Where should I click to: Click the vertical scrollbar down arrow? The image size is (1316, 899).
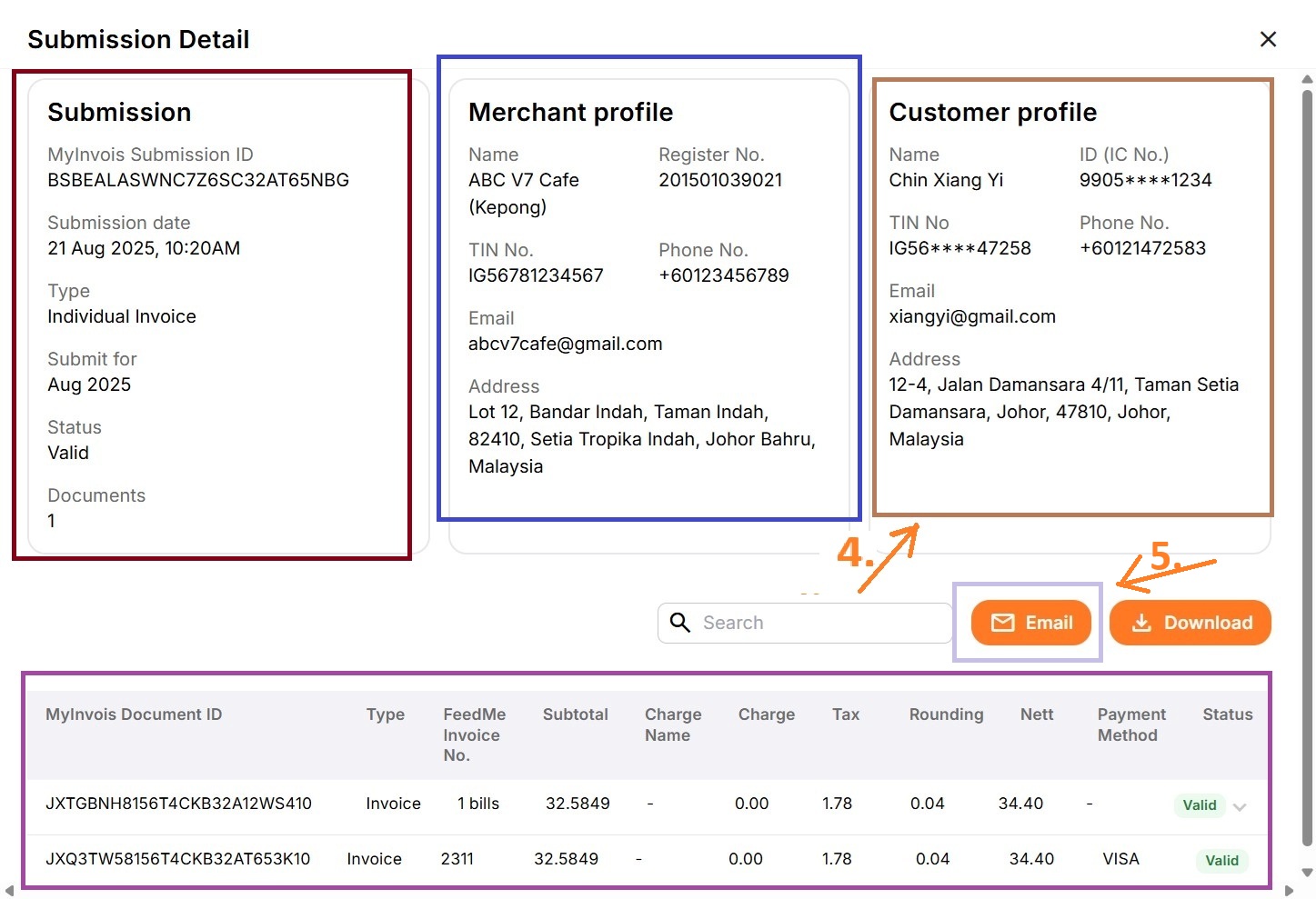tap(1307, 872)
